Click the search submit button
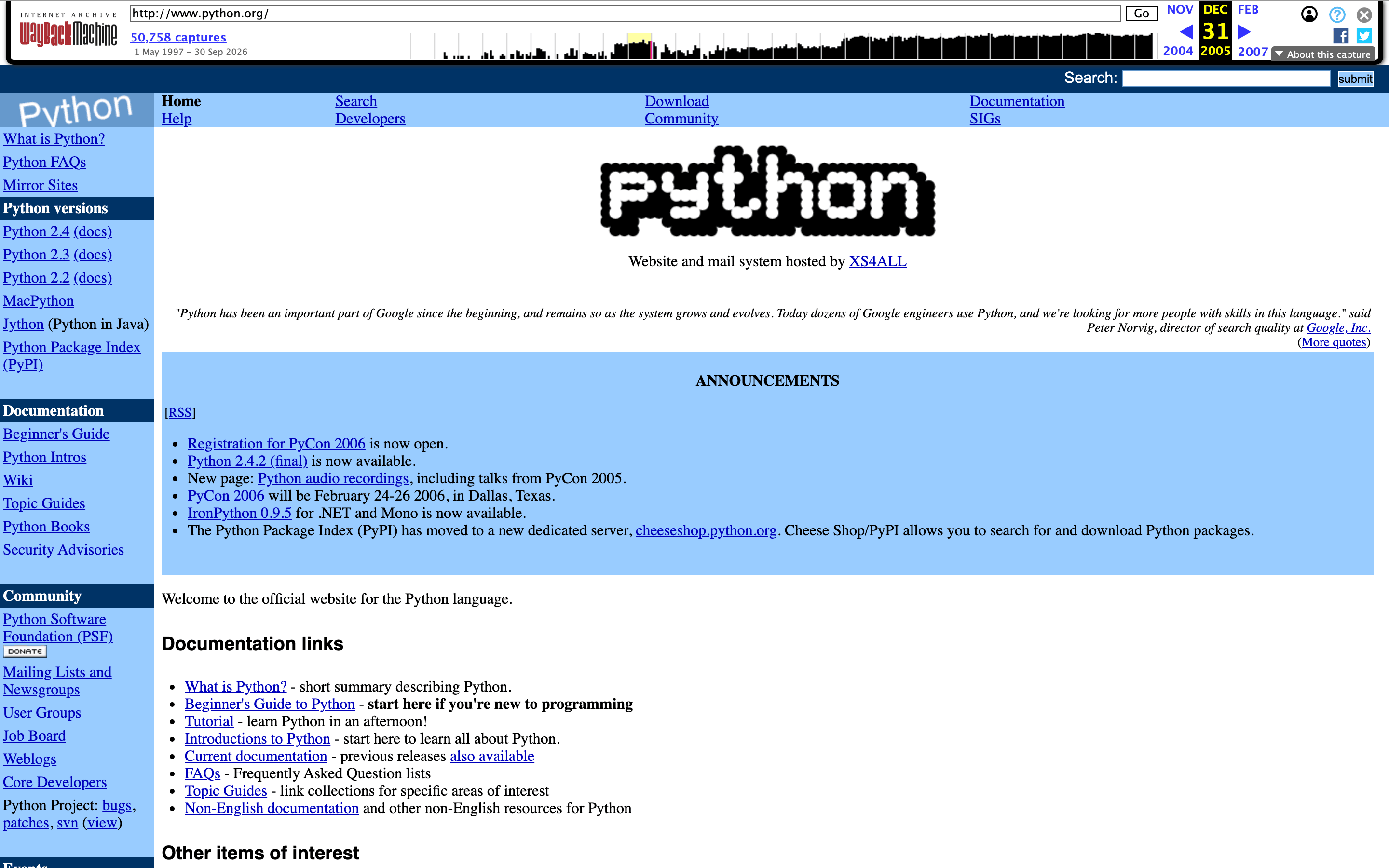1389x868 pixels. pyautogui.click(x=1355, y=79)
